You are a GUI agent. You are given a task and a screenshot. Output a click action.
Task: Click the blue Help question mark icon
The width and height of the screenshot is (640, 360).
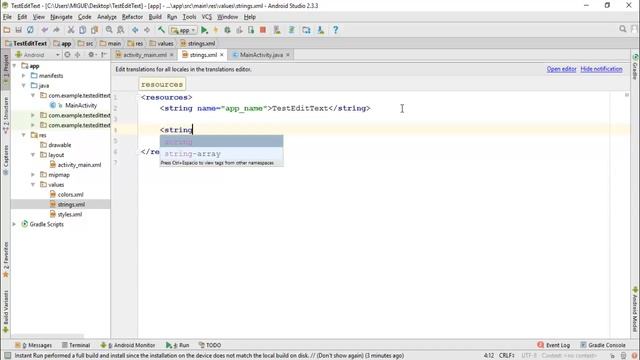click(335, 30)
